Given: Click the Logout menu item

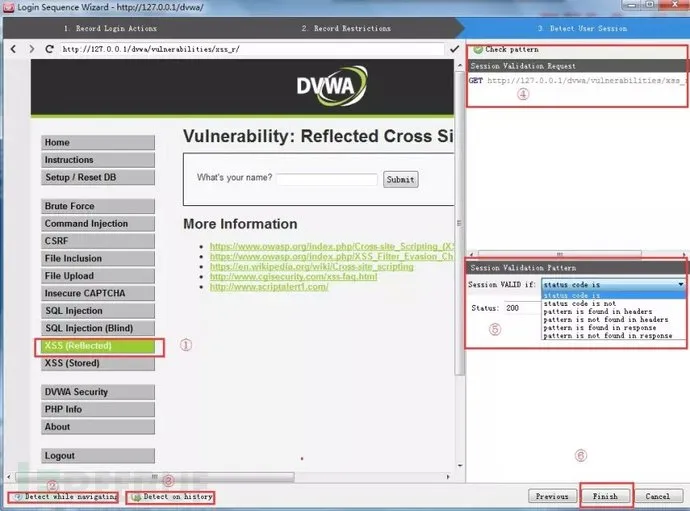Looking at the screenshot, I should pyautogui.click(x=98, y=456).
